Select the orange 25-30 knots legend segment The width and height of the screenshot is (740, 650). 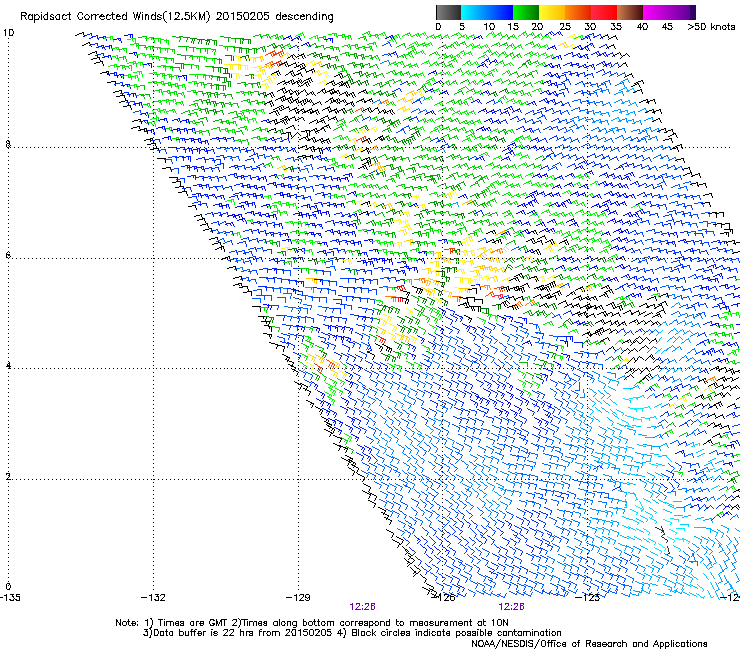point(578,12)
